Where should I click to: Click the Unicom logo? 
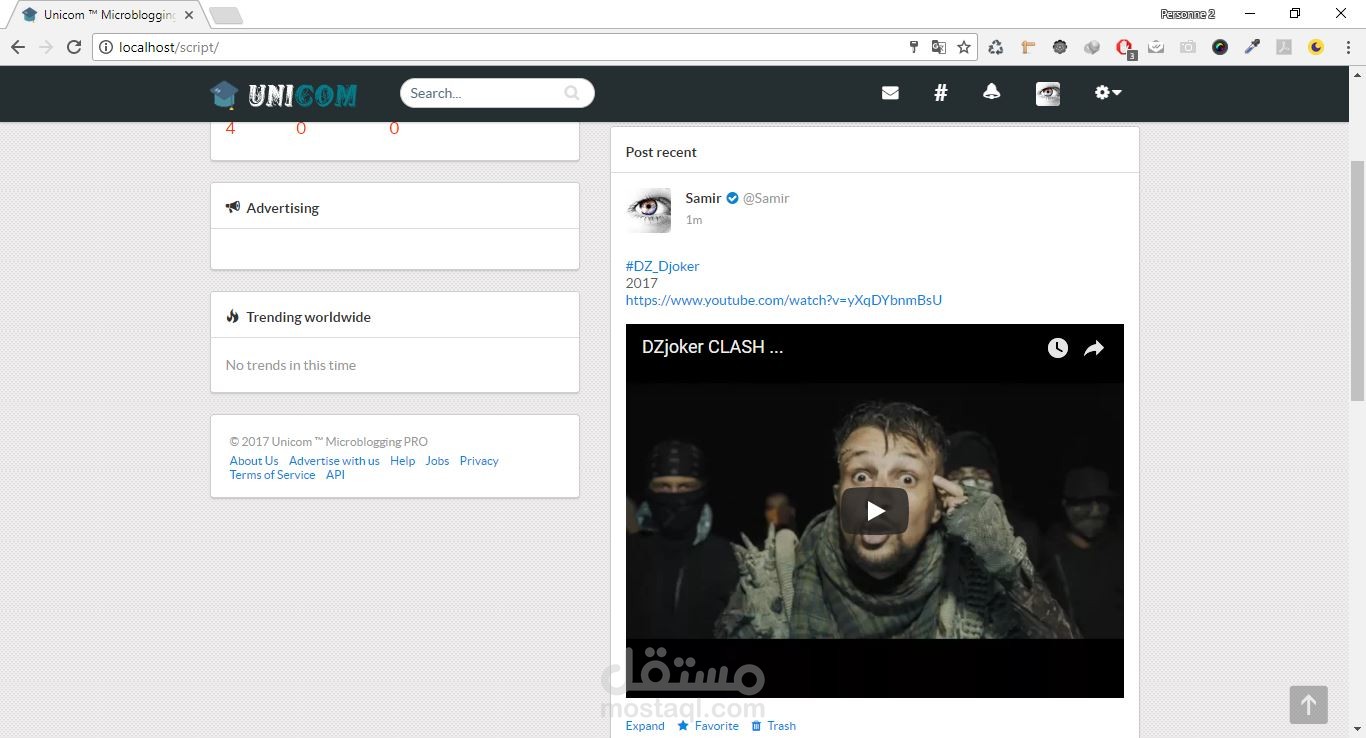click(x=284, y=94)
